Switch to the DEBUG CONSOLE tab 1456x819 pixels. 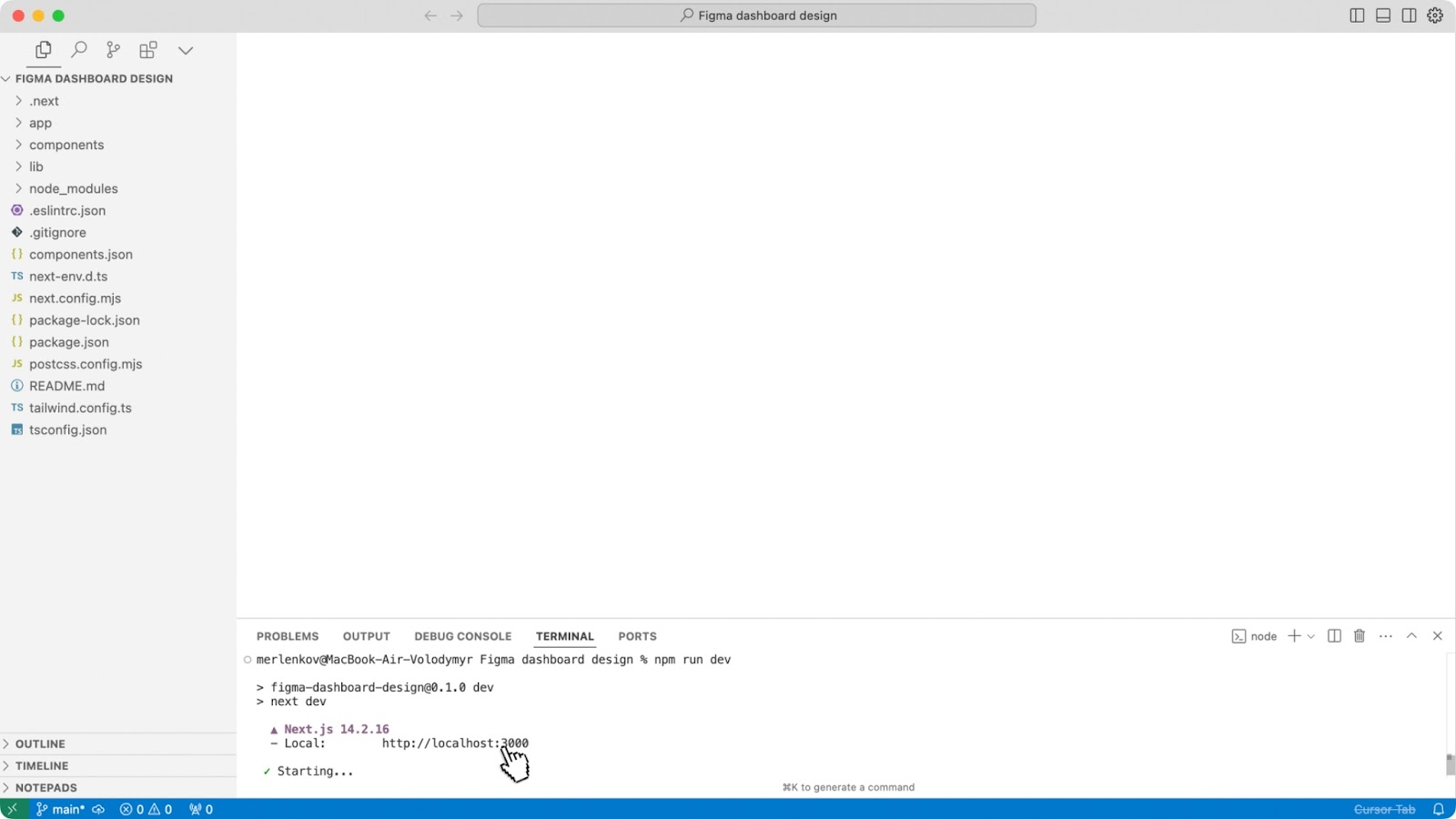coord(462,636)
